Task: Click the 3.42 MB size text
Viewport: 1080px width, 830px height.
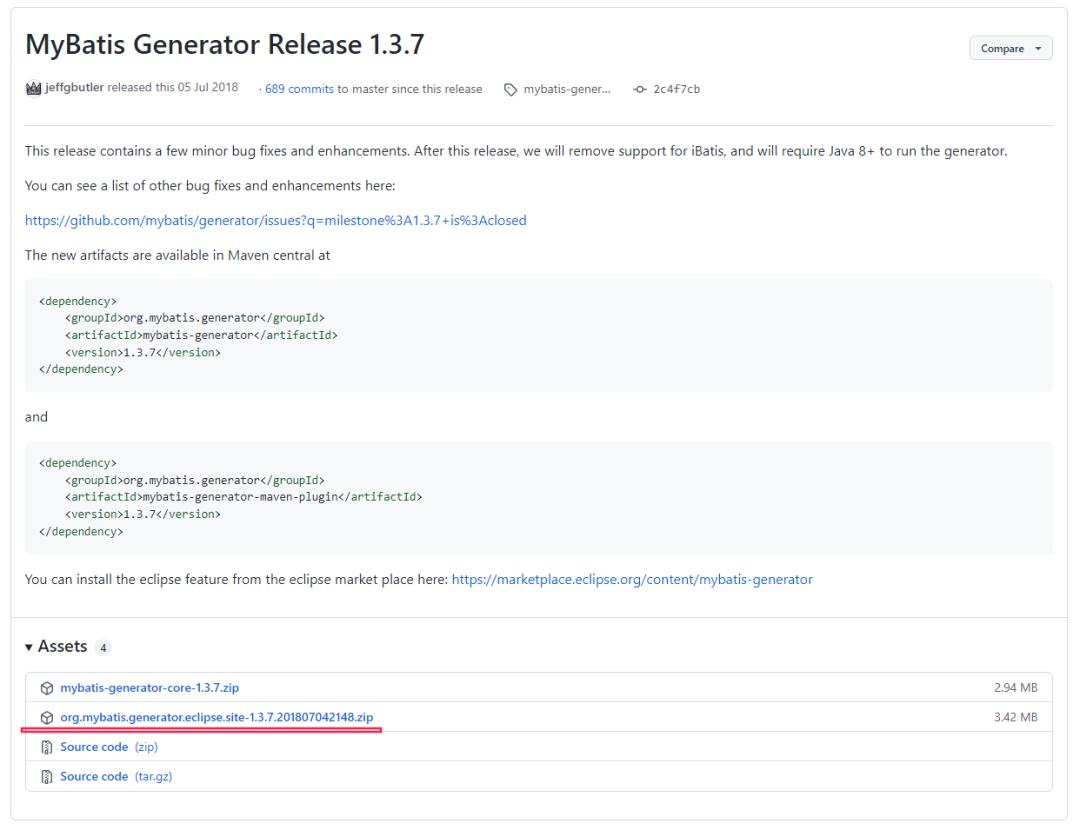Action: pos(1015,717)
